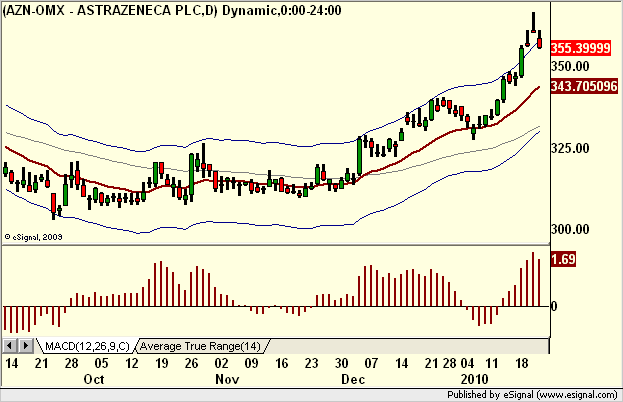Viewport: 623px width, 402px height.
Task: Click the last red candlestick on the chart
Action: pyautogui.click(x=540, y=43)
